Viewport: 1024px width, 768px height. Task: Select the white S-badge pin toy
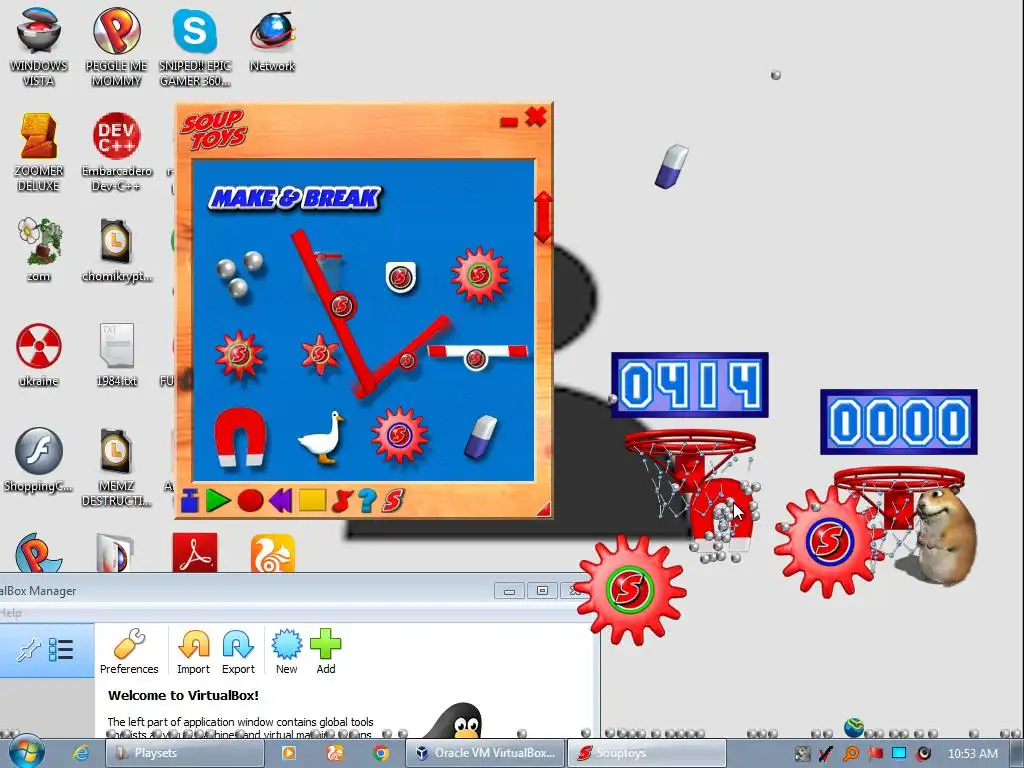tap(400, 278)
